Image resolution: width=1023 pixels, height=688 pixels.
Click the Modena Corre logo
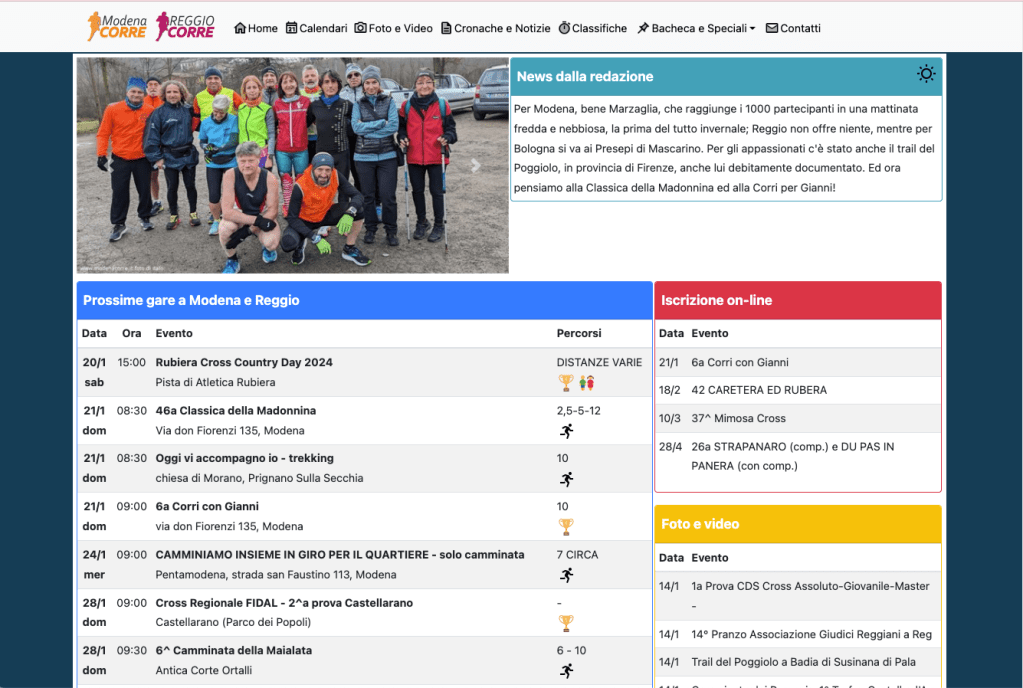coord(118,27)
